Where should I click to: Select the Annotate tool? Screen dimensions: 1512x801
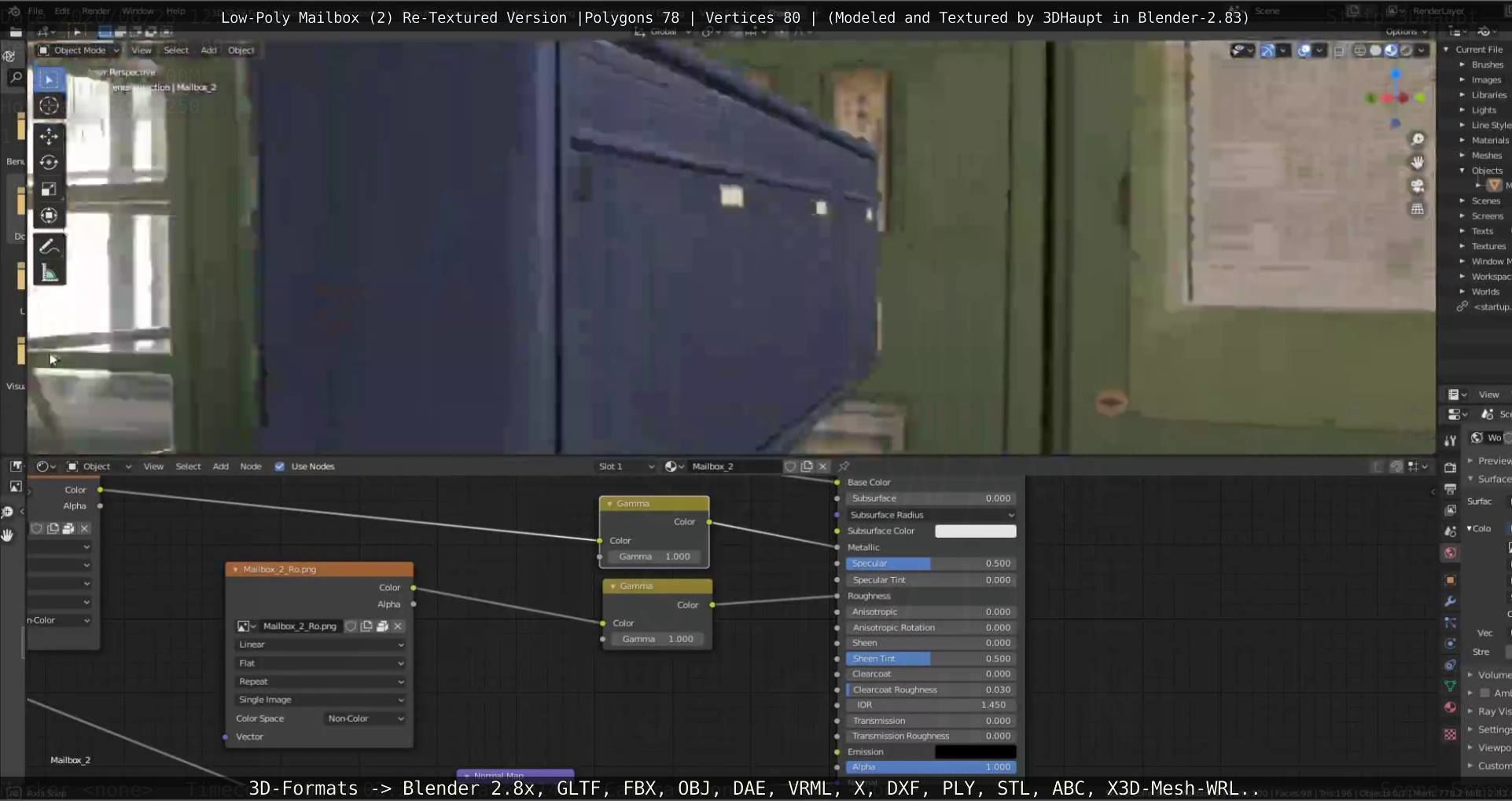(49, 246)
